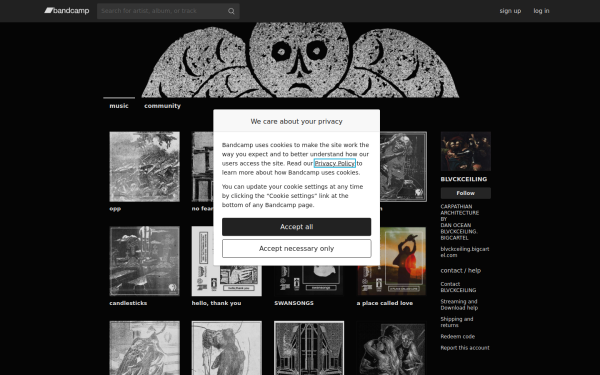The height and width of the screenshot is (375, 600).
Task: Open the Privacy Policy link
Action: (335, 163)
